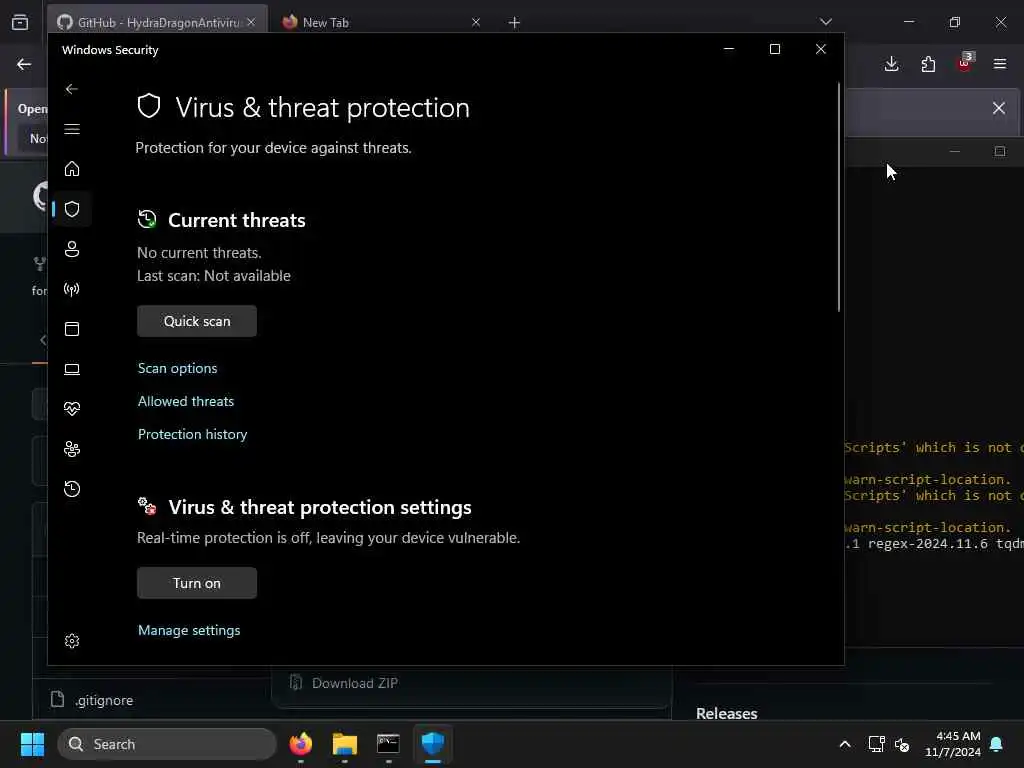Open Protection history link
1024x768 pixels.
193,434
